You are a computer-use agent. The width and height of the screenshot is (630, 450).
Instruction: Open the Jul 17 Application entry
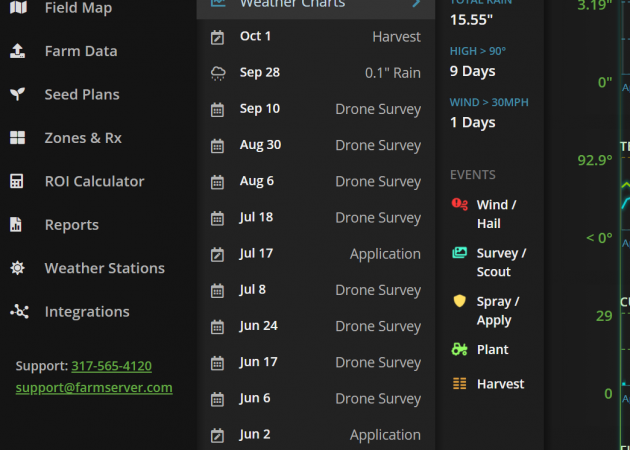(x=316, y=254)
